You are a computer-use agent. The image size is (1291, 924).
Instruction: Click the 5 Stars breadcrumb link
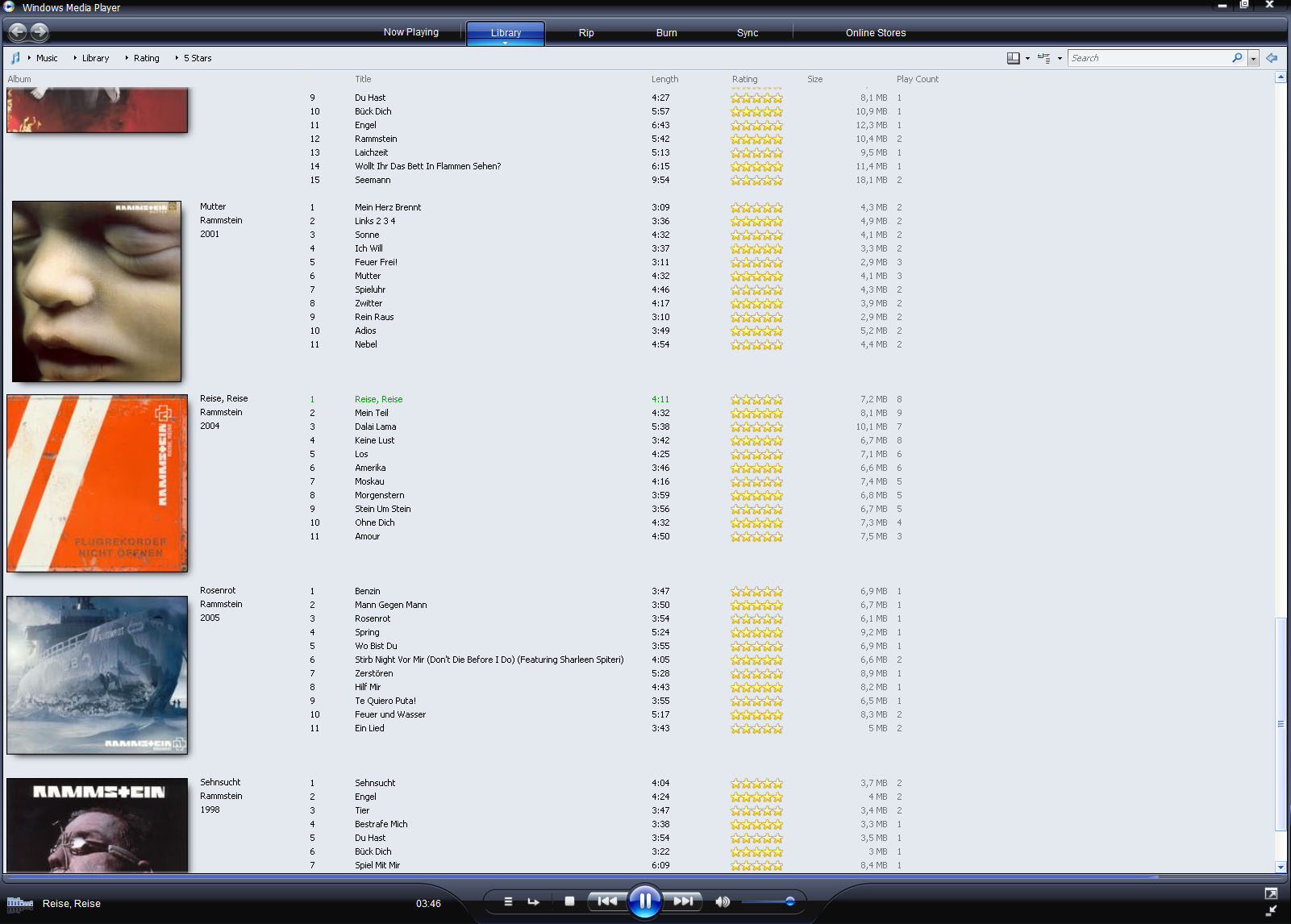click(x=198, y=58)
